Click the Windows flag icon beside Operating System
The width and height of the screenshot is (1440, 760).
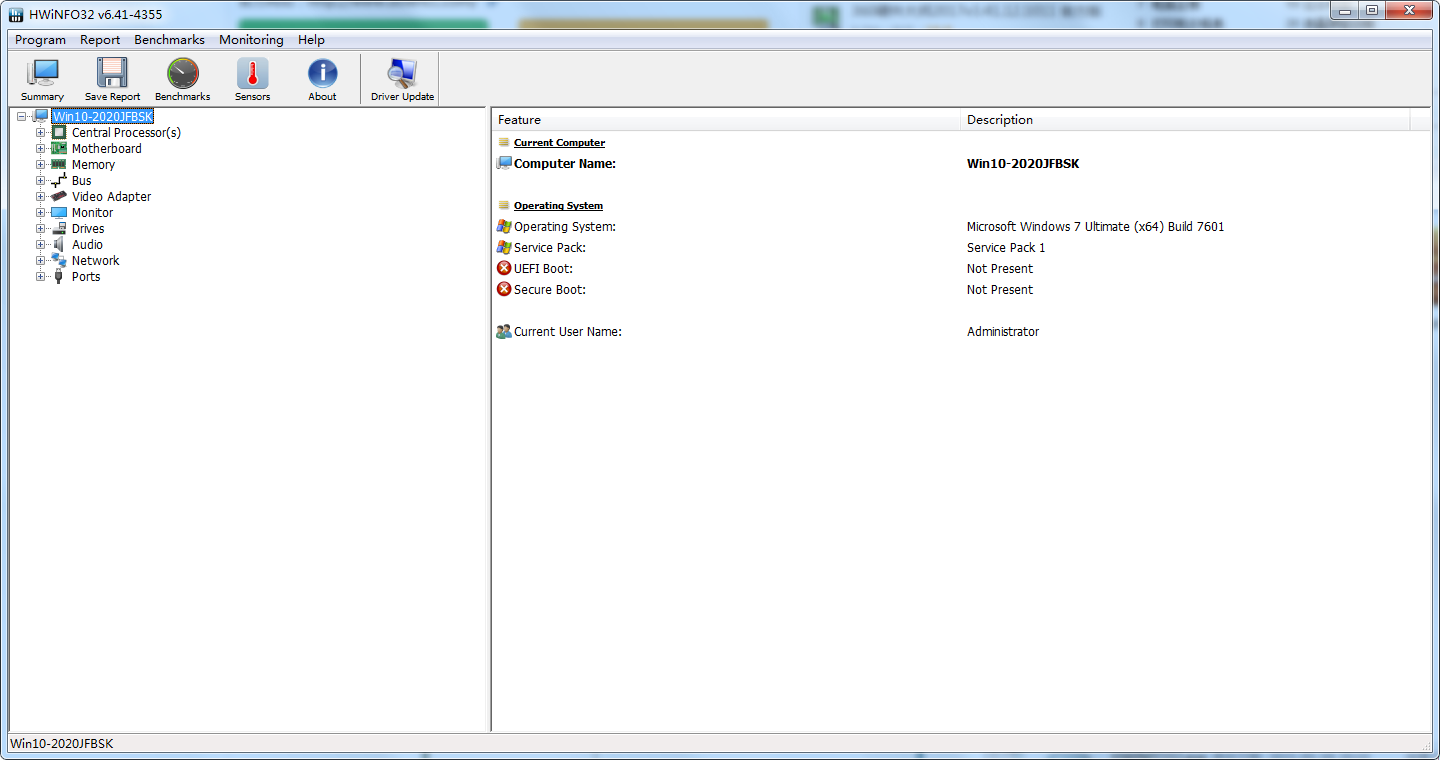point(504,226)
